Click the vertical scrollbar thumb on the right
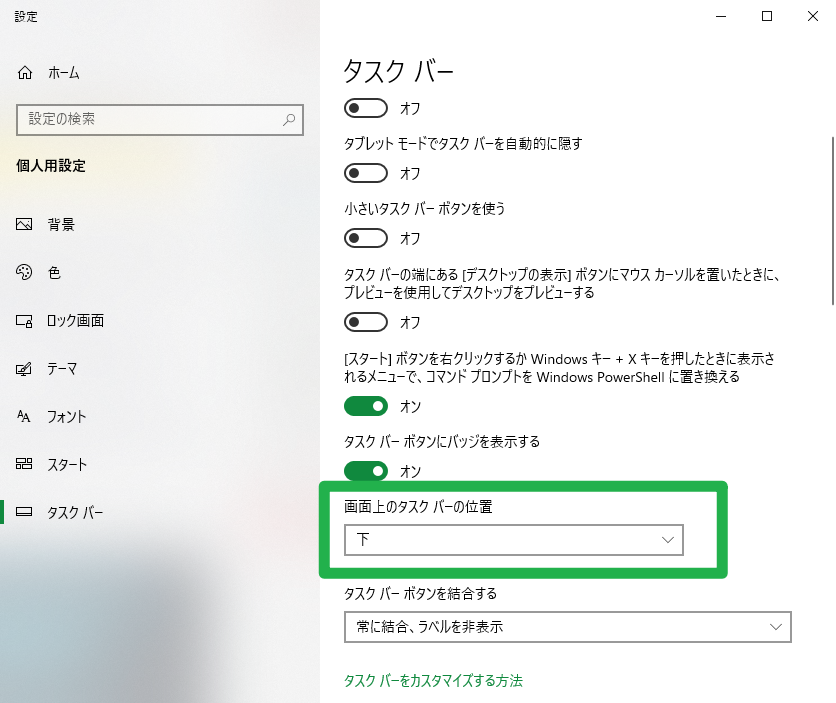 click(x=833, y=221)
